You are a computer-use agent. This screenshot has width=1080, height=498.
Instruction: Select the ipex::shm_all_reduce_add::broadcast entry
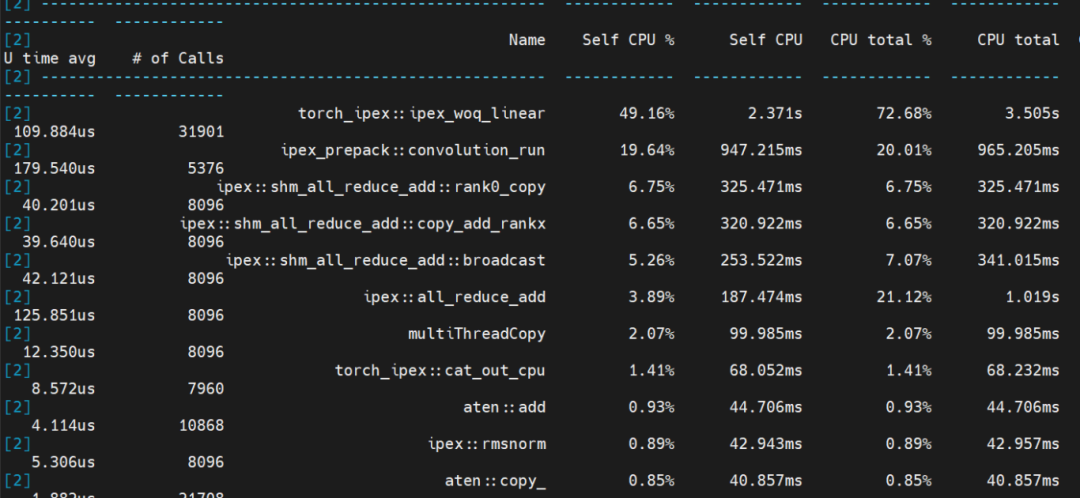click(x=385, y=260)
